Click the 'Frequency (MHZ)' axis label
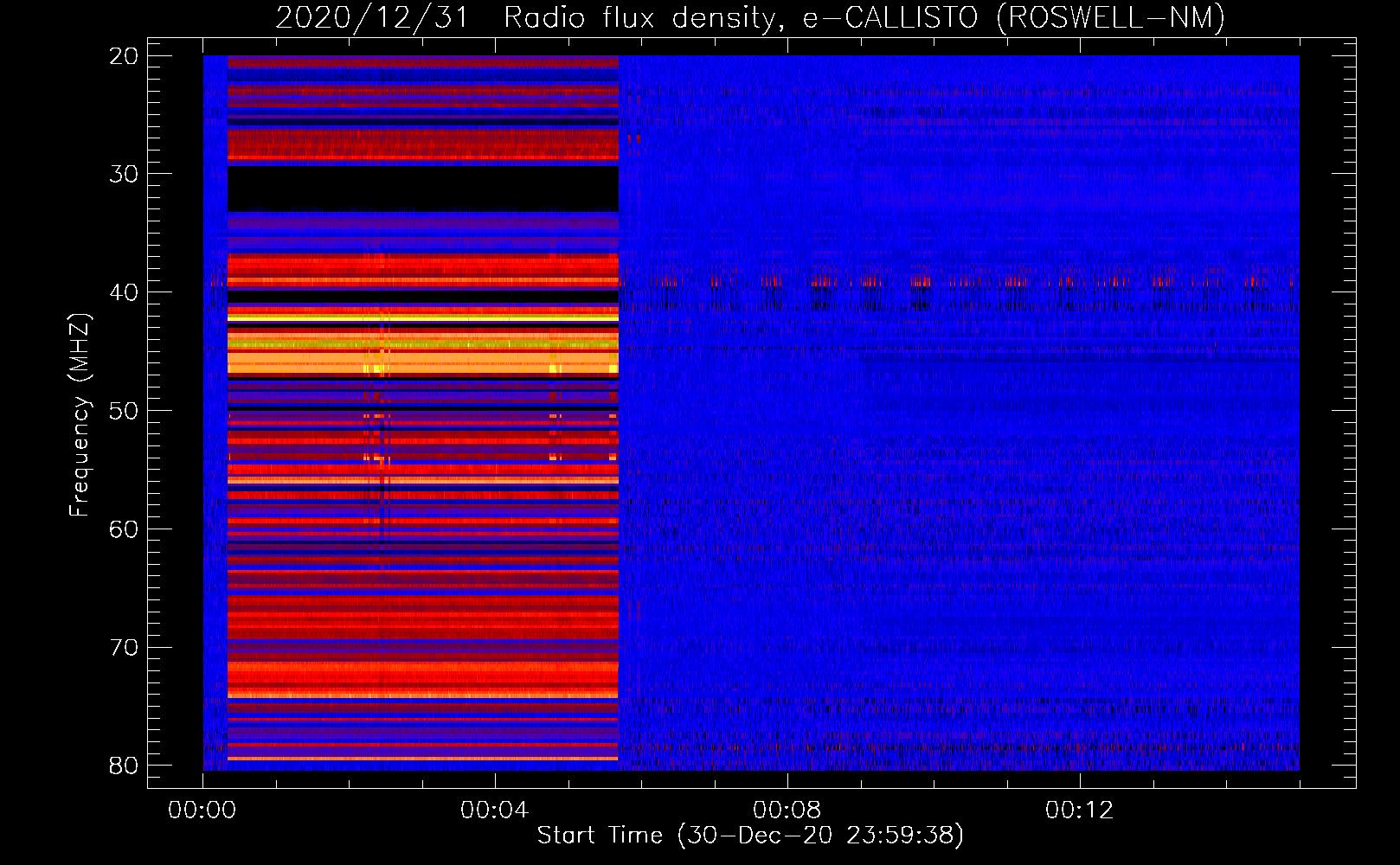Viewport: 1400px width, 865px height. (80, 415)
